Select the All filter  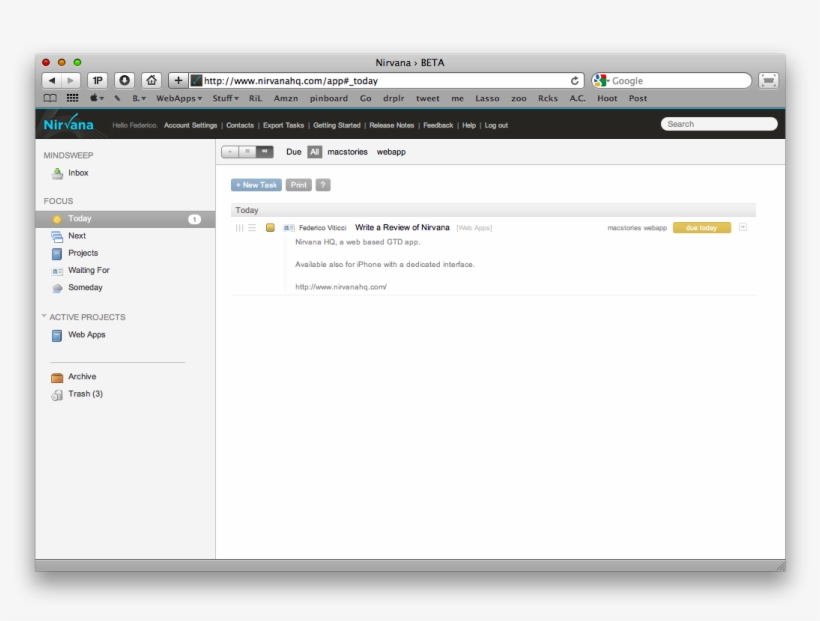click(314, 152)
